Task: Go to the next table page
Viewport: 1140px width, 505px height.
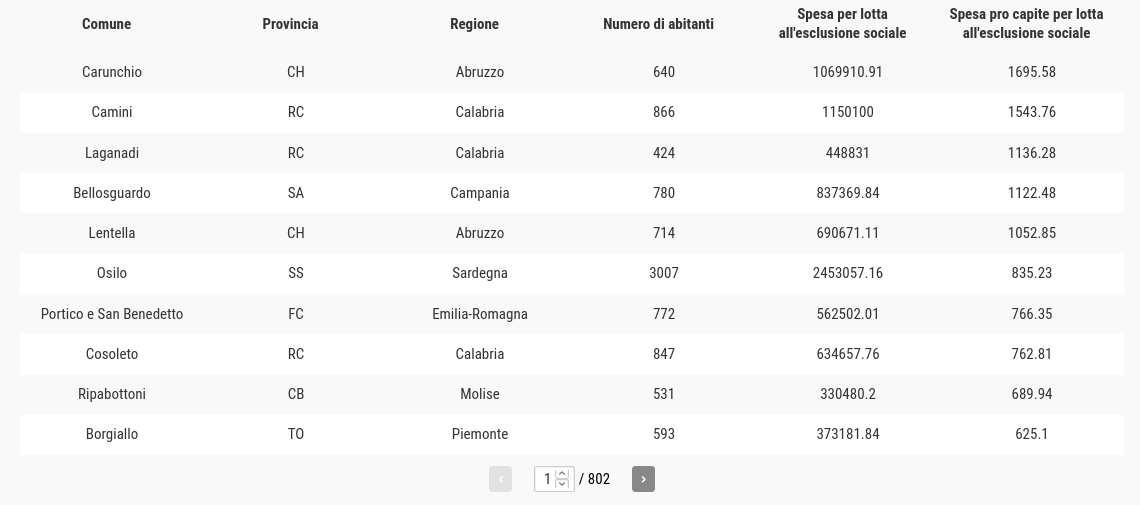Action: pos(643,479)
